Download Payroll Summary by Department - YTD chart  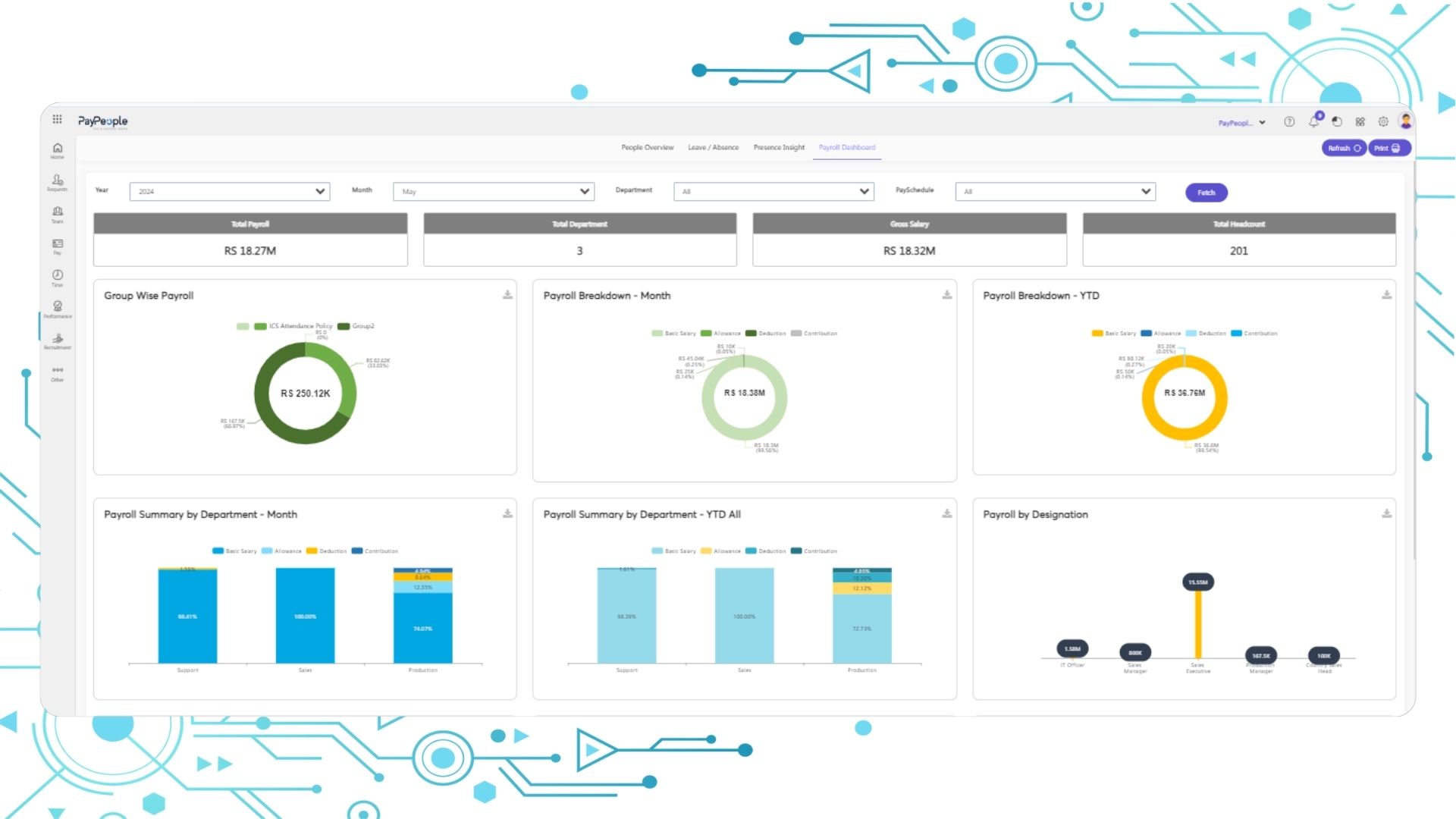[x=947, y=514]
